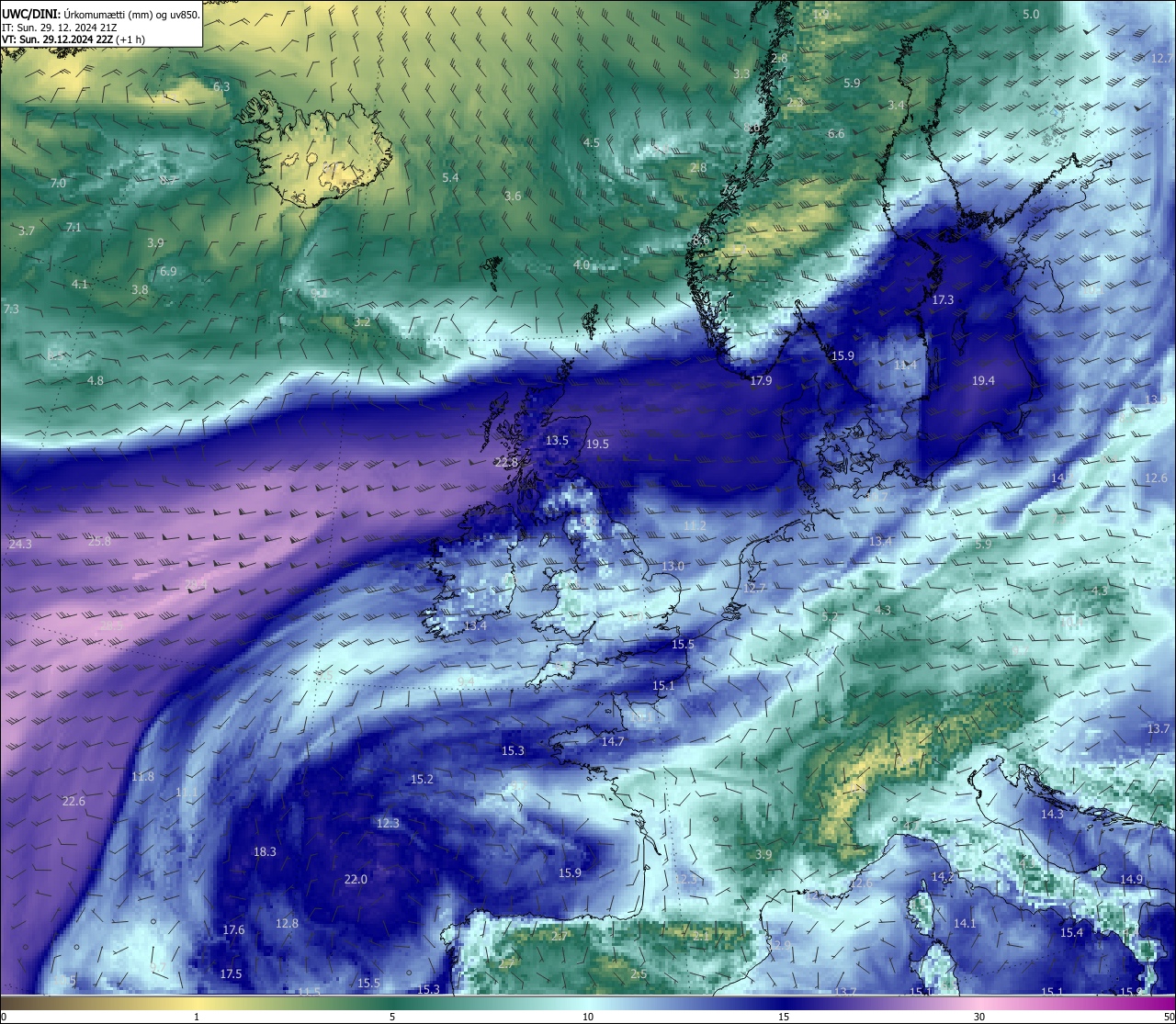1176x1024 pixels.
Task: Click the 18.3 value west of Biscay
Action: pyautogui.click(x=265, y=851)
